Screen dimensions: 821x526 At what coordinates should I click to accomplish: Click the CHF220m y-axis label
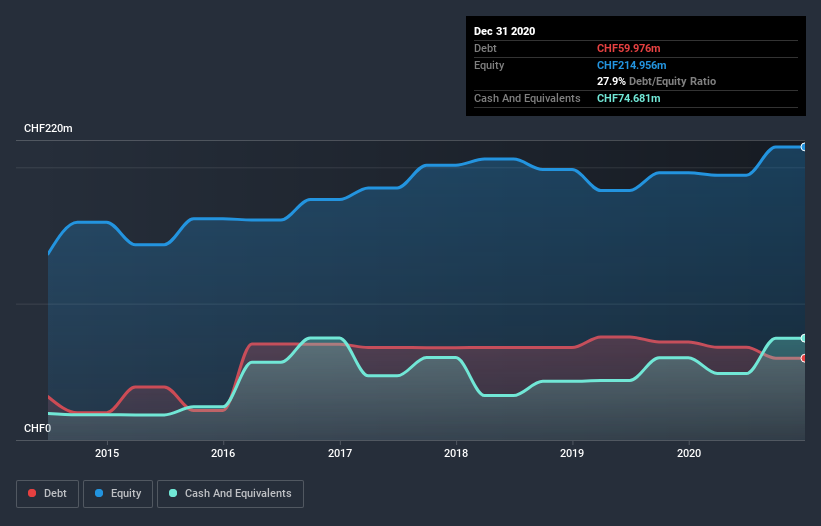coord(48,128)
